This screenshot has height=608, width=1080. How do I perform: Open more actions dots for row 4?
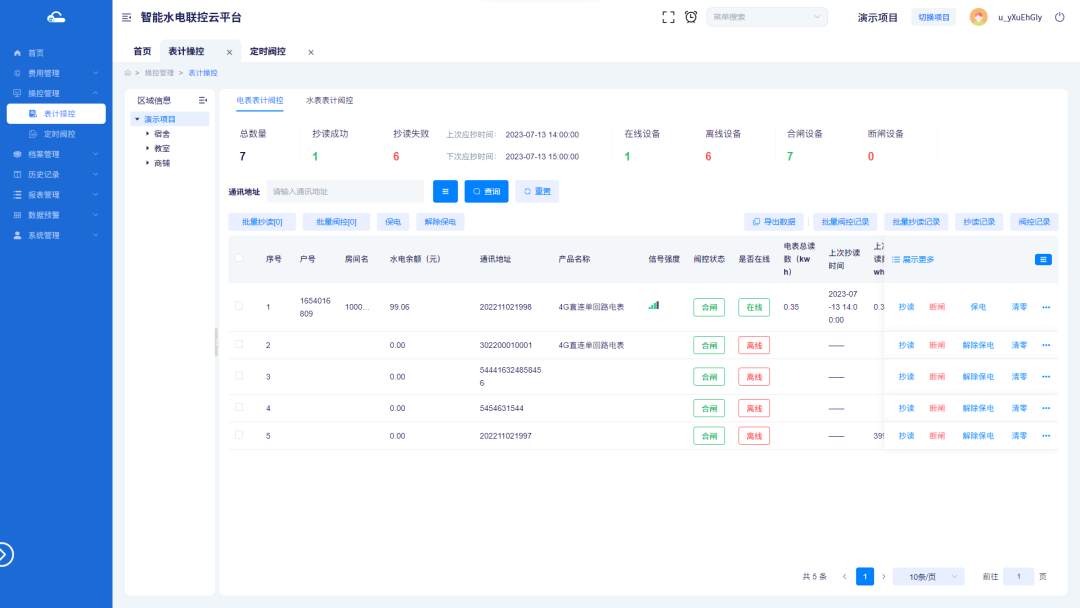click(x=1046, y=408)
